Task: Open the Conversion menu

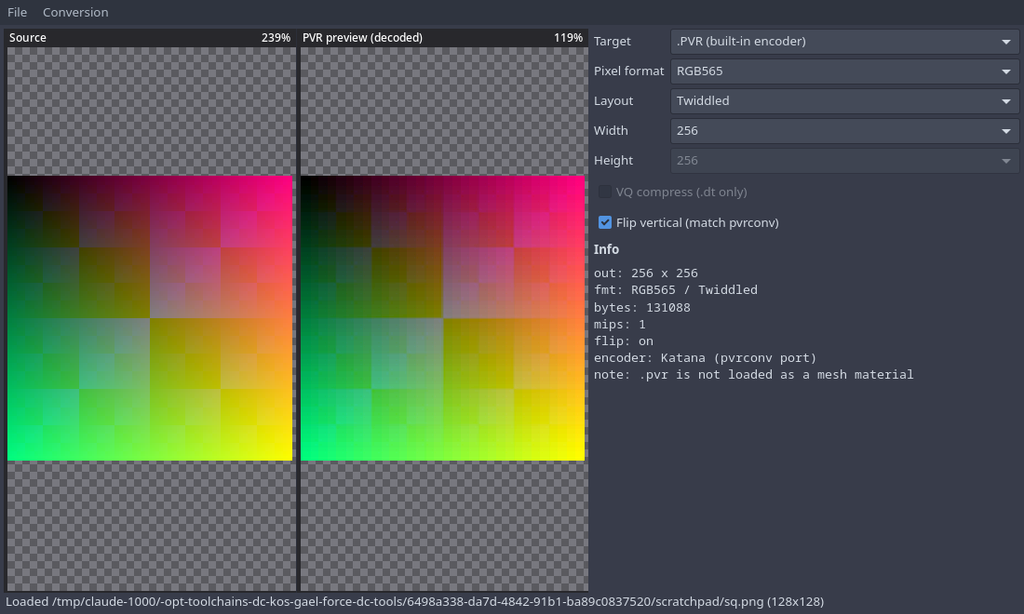Action: point(75,12)
